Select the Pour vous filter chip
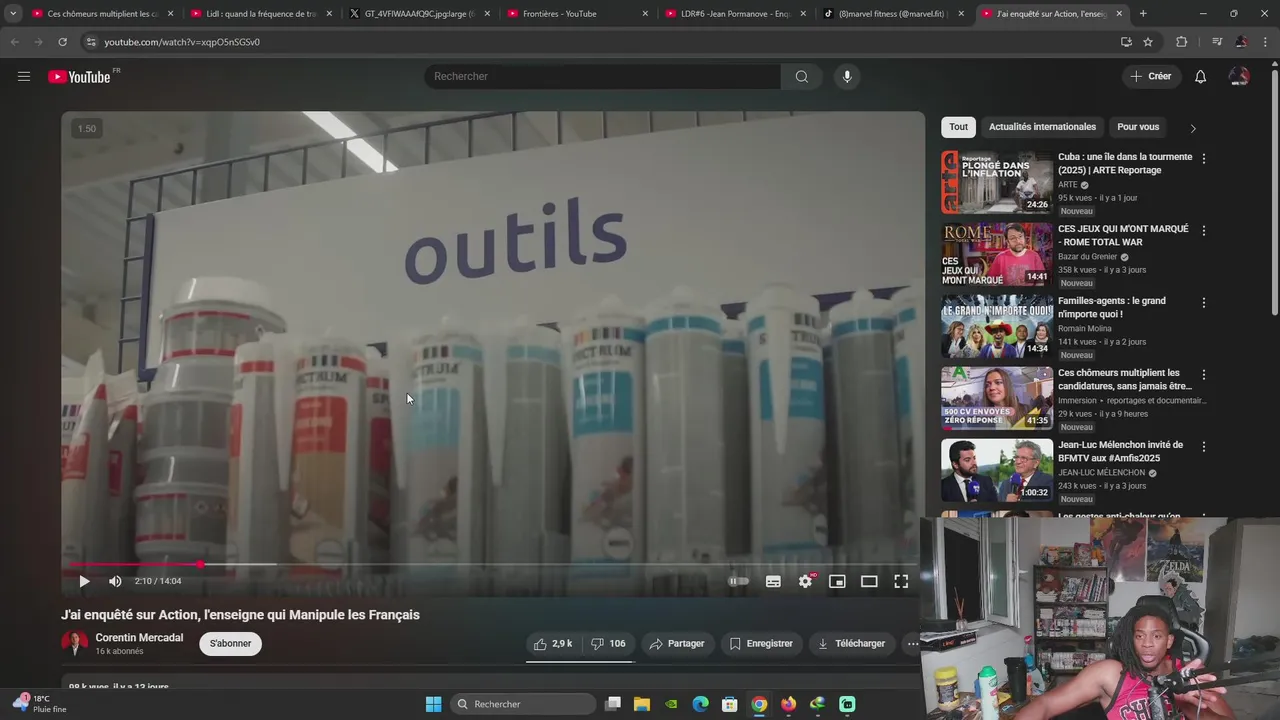Image resolution: width=1280 pixels, height=720 pixels. point(1138,127)
